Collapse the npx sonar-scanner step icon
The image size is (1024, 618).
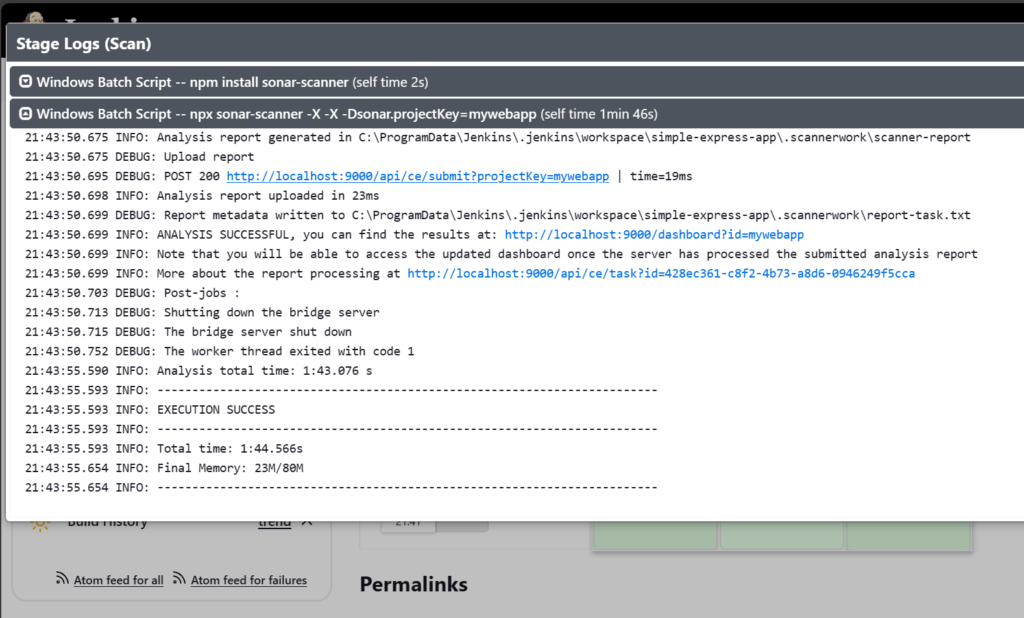click(25, 114)
